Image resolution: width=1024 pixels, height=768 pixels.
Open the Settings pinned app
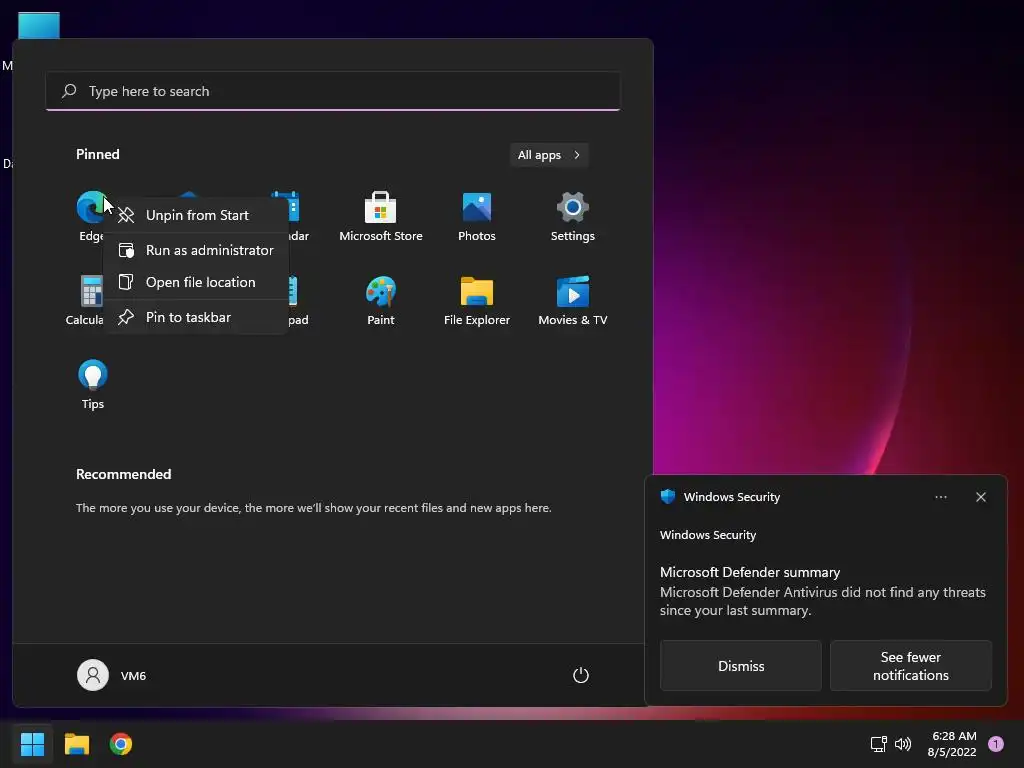pyautogui.click(x=572, y=217)
